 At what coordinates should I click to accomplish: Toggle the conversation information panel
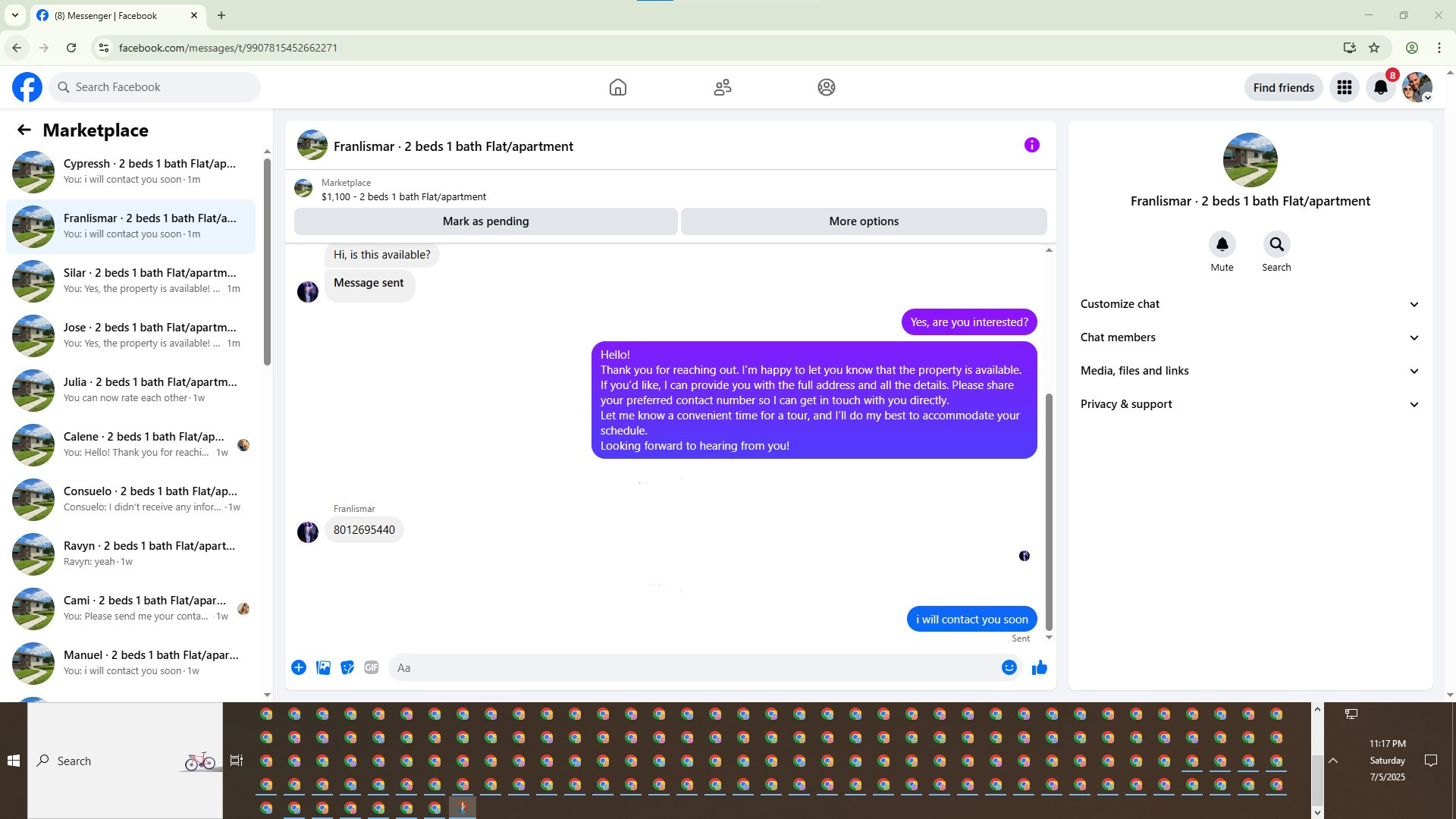[1031, 145]
